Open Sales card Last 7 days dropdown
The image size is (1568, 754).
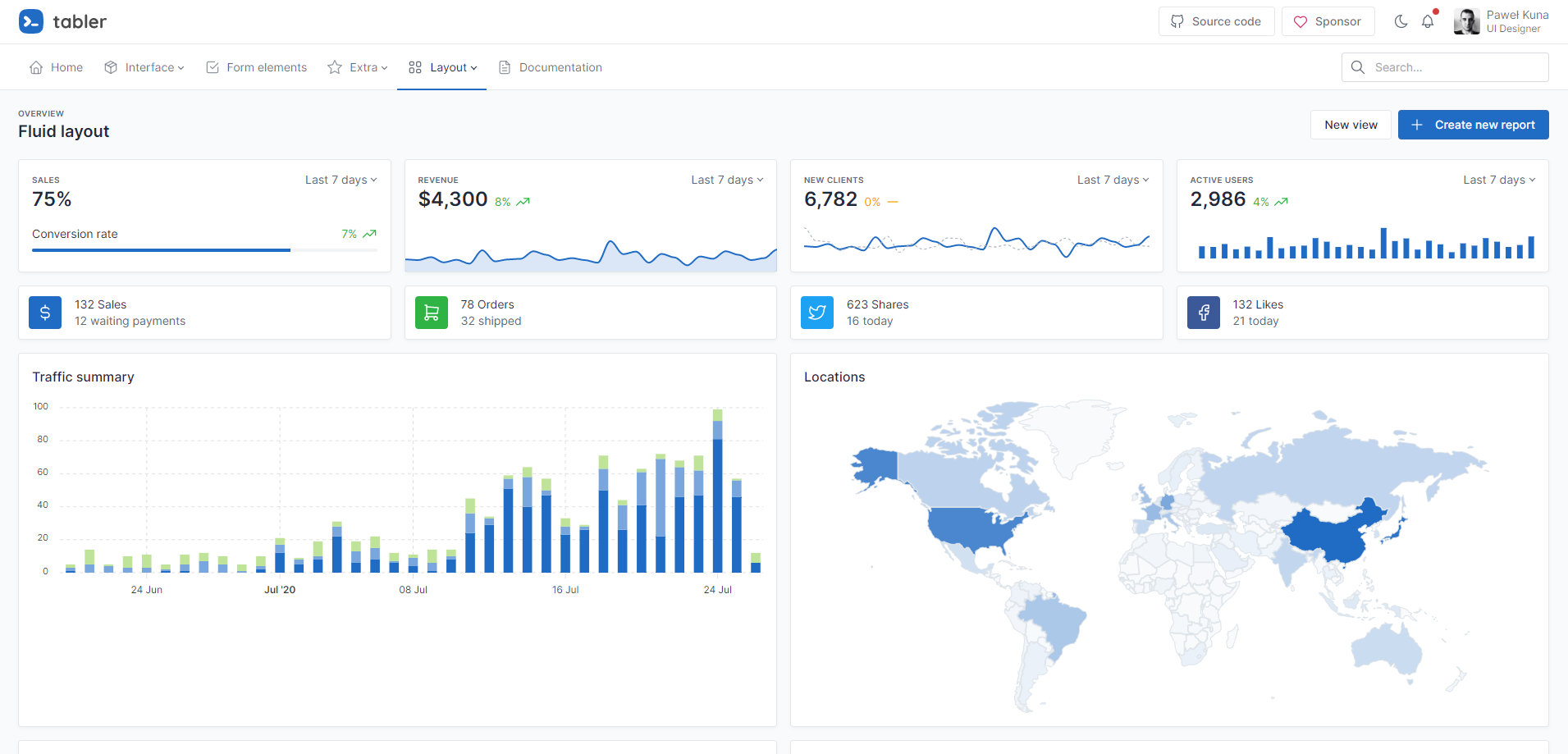click(x=341, y=180)
